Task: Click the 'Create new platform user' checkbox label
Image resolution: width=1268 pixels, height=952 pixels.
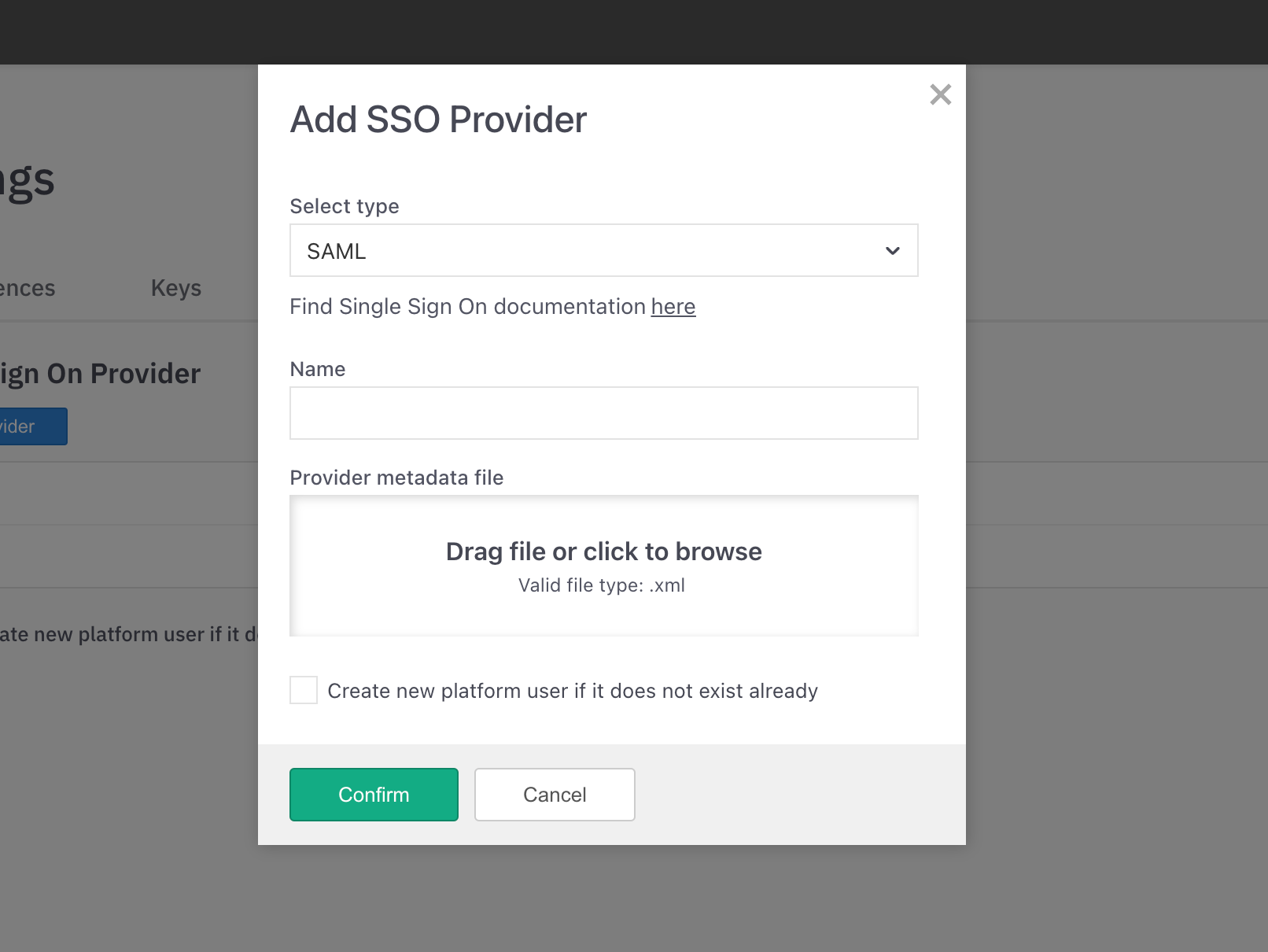Action: [573, 691]
